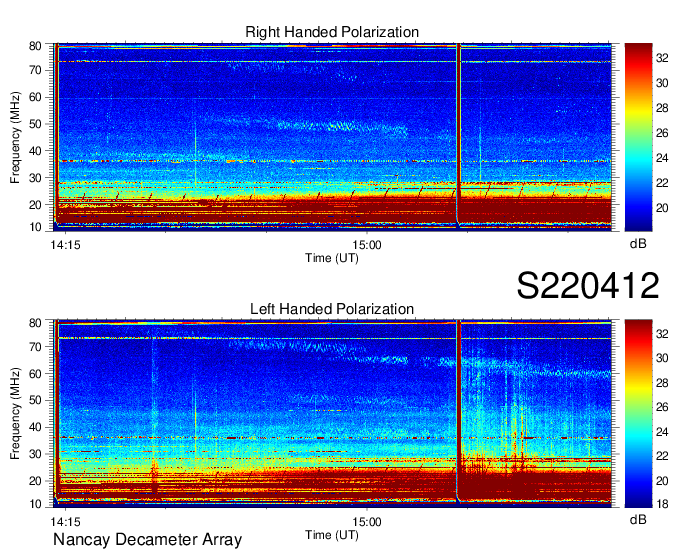Click the 20 MHz tick on Right Handed plot

point(35,205)
